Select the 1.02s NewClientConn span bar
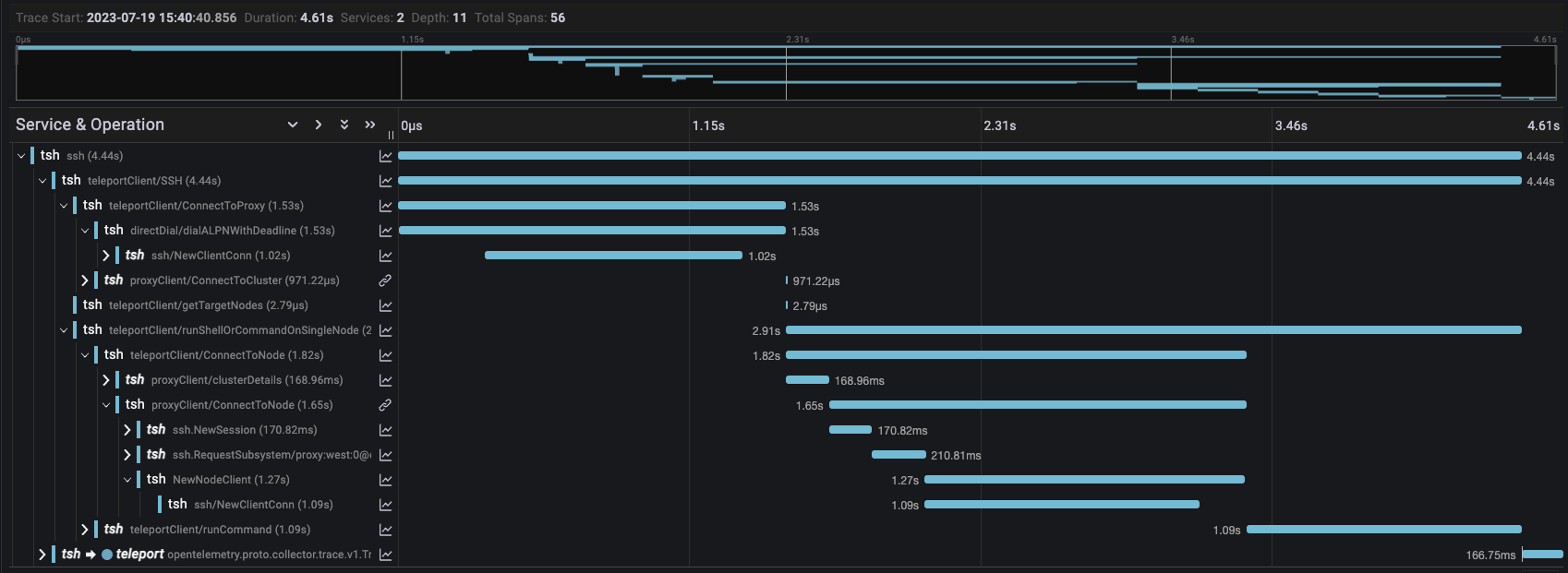 [x=613, y=256]
